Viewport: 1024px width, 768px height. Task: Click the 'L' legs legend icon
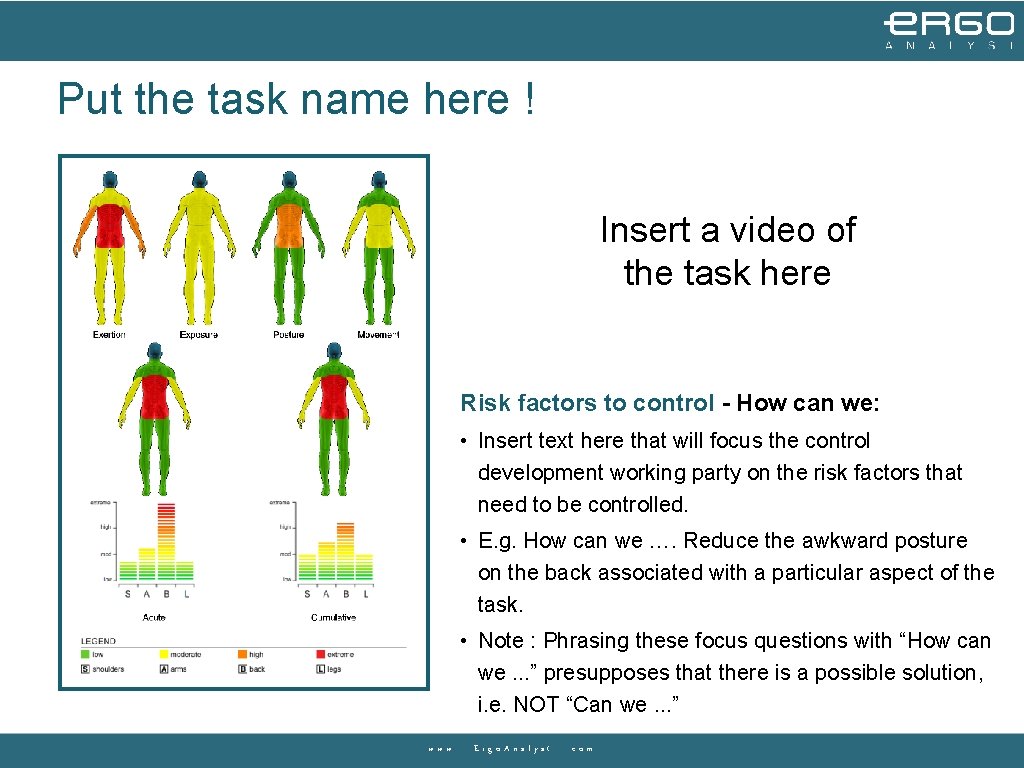coord(321,669)
